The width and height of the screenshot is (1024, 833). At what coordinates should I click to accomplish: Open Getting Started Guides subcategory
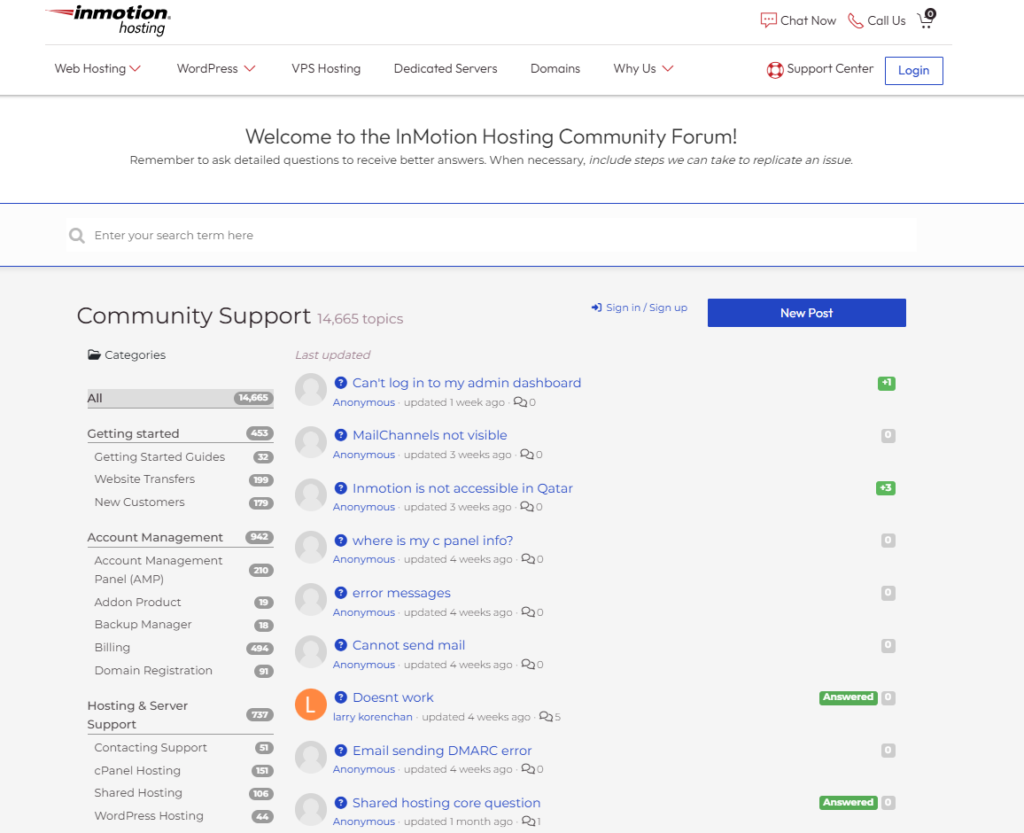(159, 457)
